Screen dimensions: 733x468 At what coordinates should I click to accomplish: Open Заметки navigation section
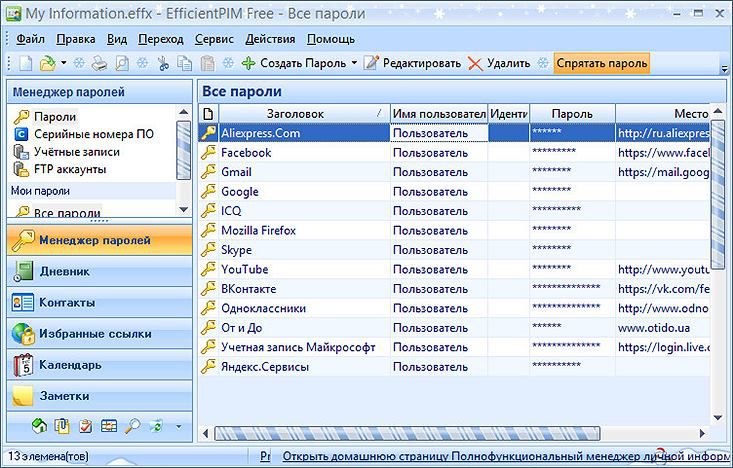coord(100,396)
